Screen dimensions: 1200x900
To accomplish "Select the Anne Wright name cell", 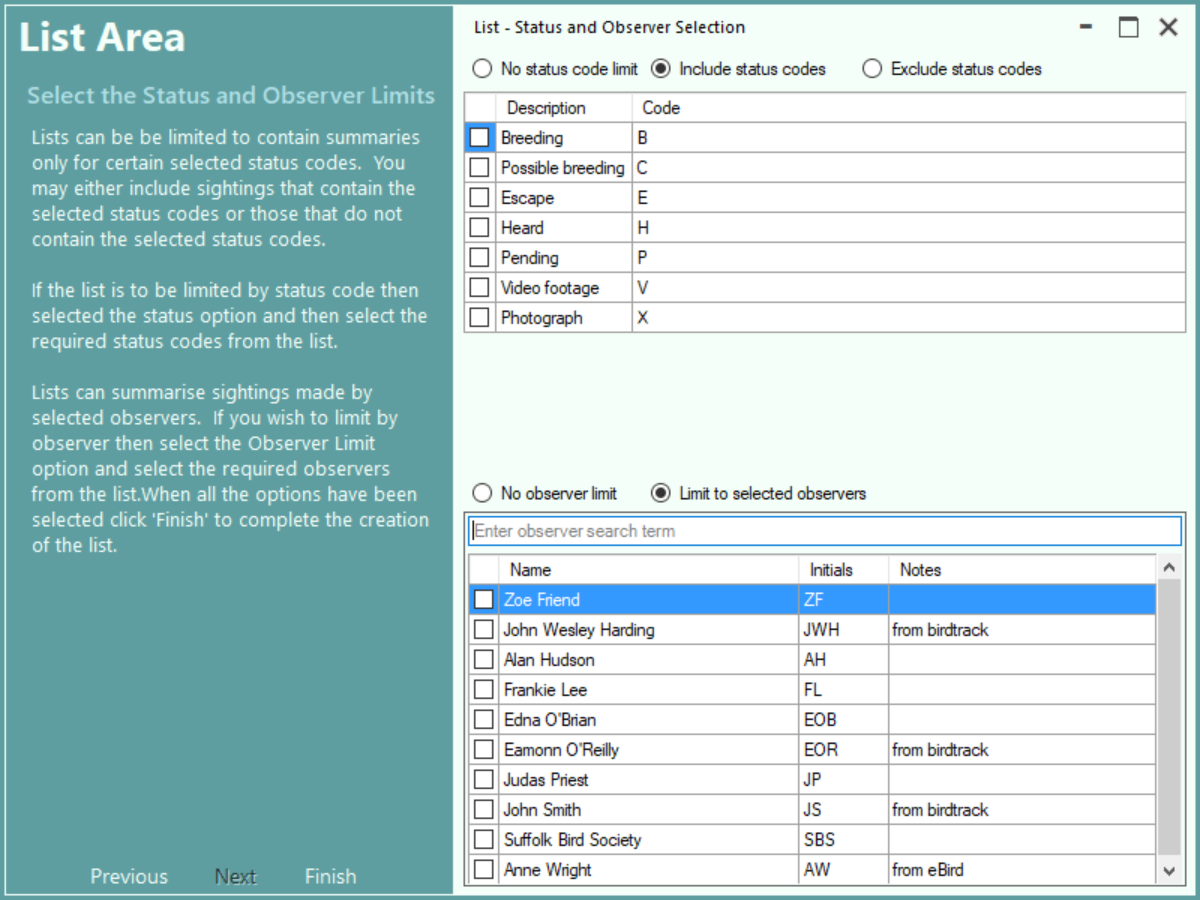I will coord(648,870).
